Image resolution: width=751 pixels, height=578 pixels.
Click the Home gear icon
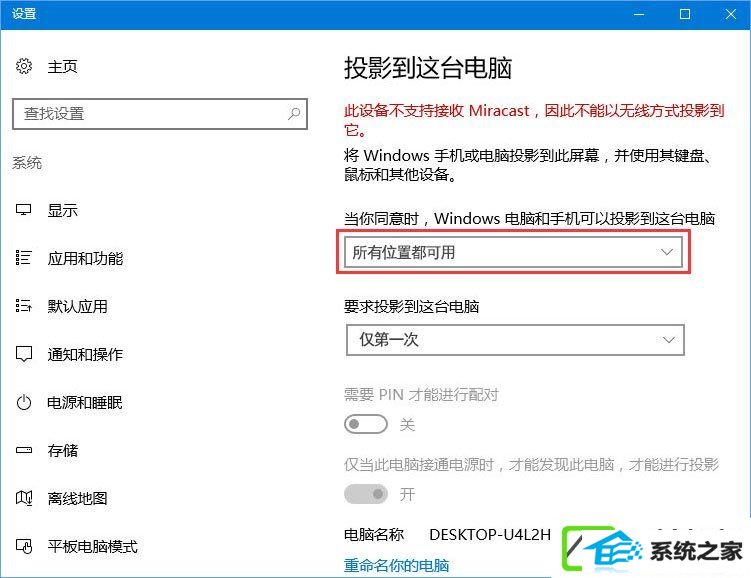(x=23, y=66)
